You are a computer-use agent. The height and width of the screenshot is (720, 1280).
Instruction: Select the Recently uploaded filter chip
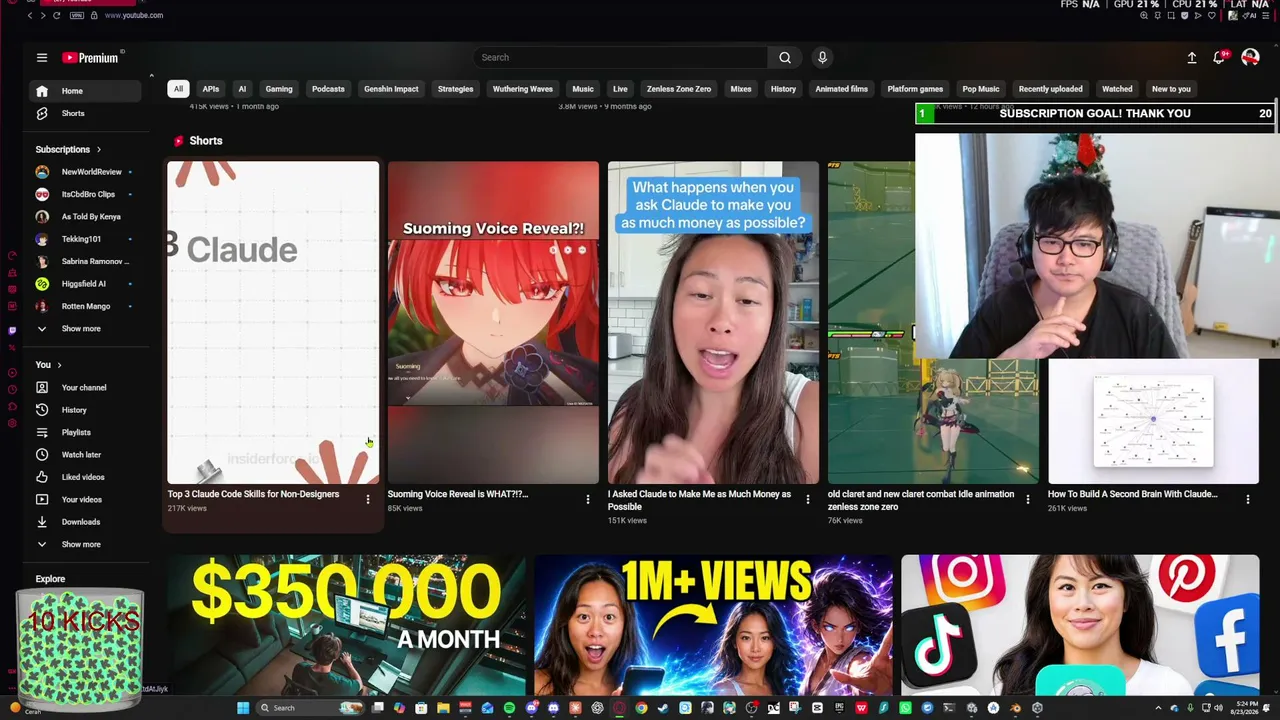(1051, 89)
